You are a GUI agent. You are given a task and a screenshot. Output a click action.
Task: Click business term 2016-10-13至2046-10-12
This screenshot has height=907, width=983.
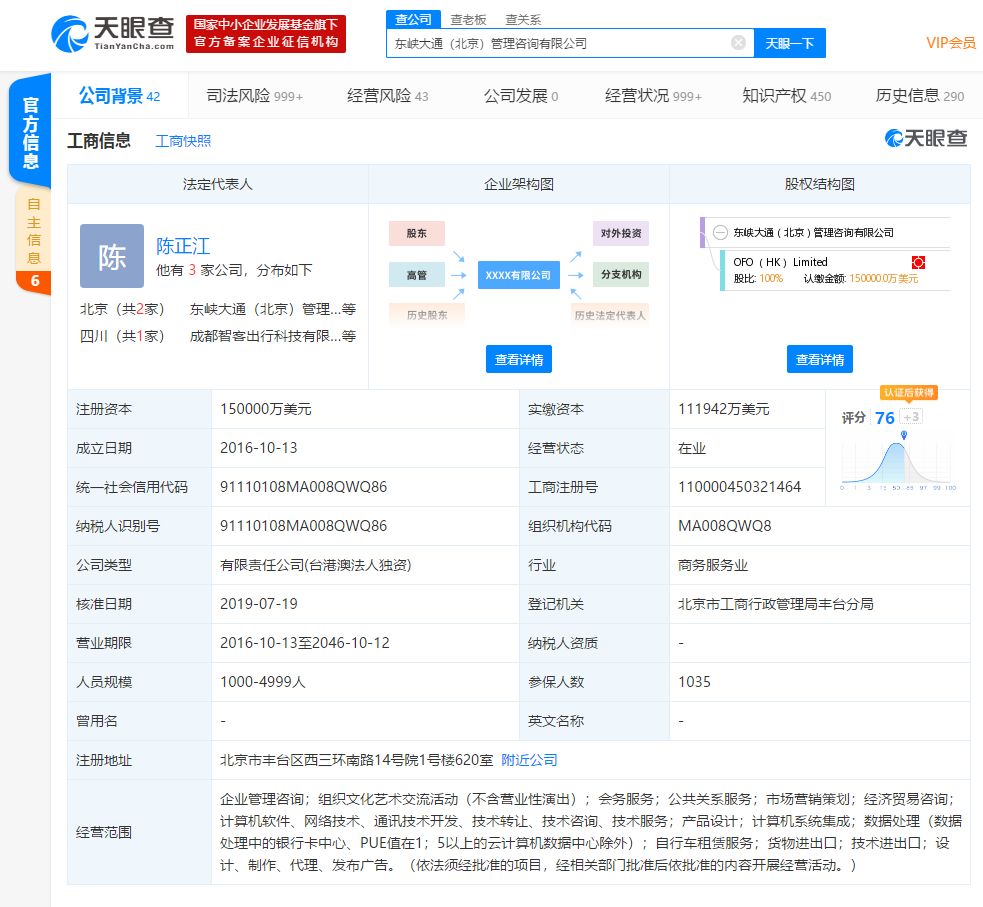pyautogui.click(x=305, y=642)
